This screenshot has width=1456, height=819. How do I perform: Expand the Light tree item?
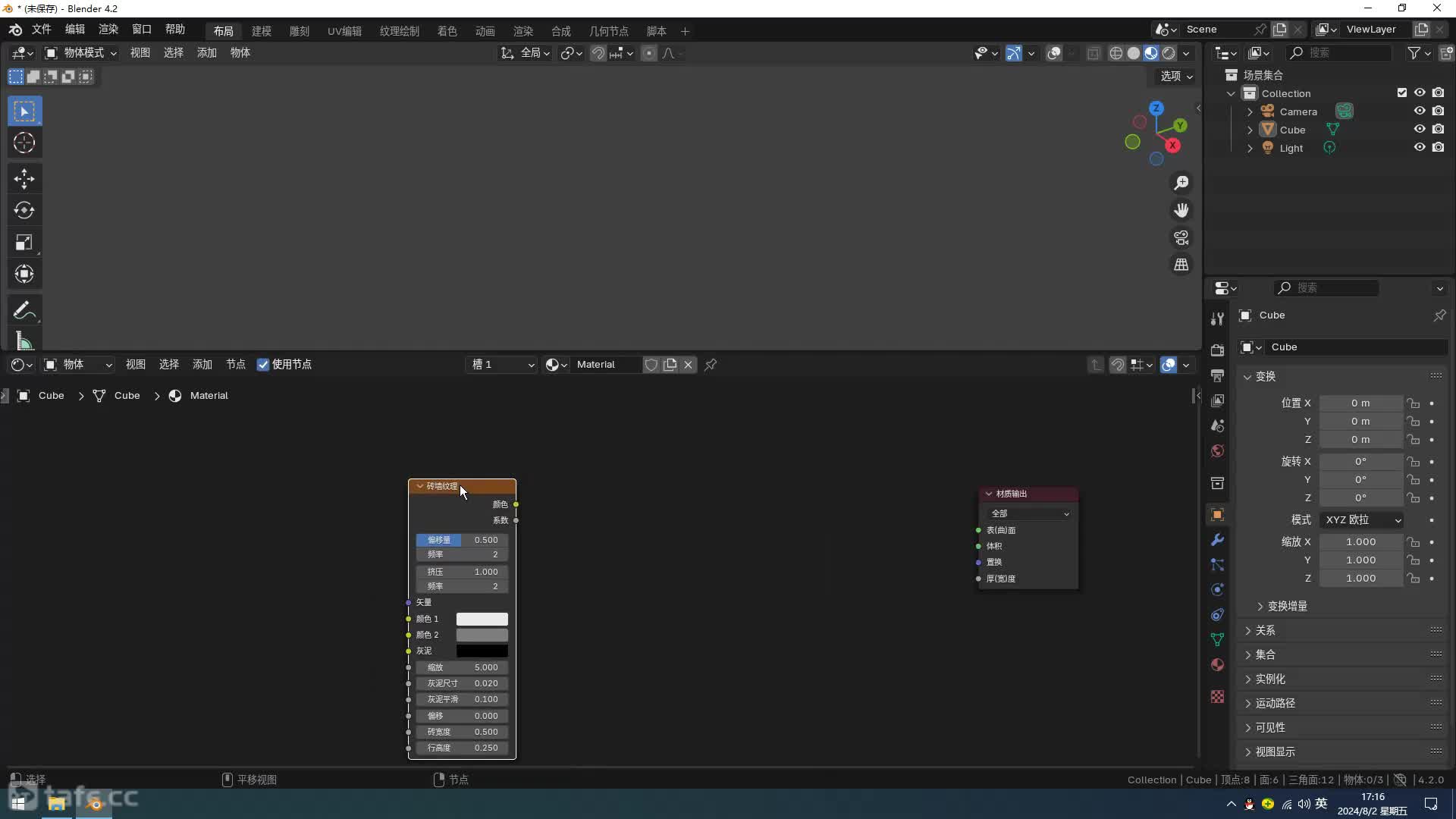pos(1250,148)
